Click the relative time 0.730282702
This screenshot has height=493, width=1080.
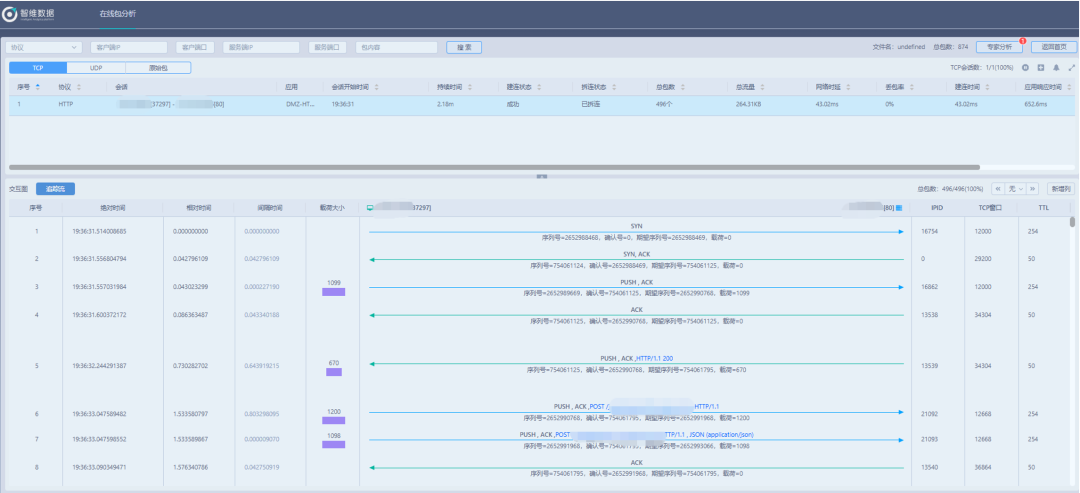coord(191,366)
